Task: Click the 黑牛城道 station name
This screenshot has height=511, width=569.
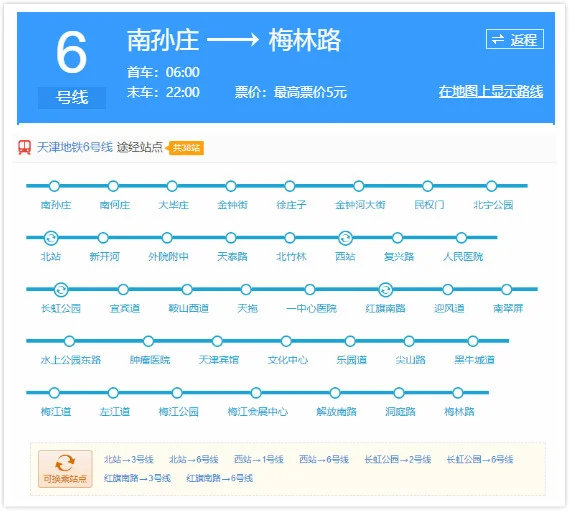Action: [x=474, y=360]
